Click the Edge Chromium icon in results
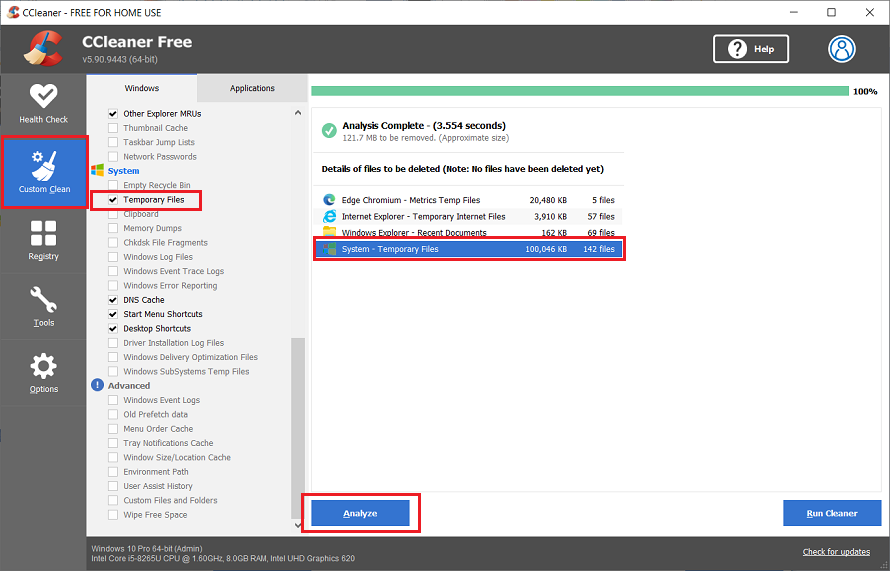The height and width of the screenshot is (571, 890). [329, 200]
